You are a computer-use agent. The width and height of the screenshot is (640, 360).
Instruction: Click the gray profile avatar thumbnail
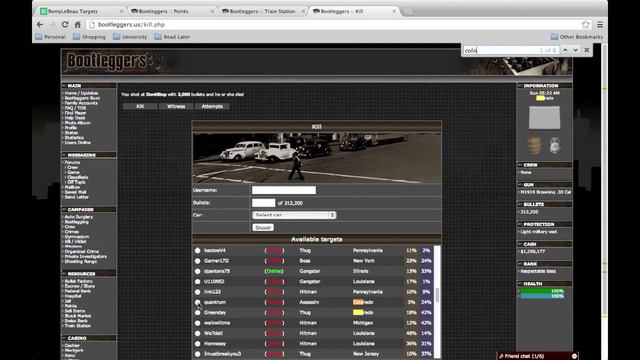click(544, 118)
